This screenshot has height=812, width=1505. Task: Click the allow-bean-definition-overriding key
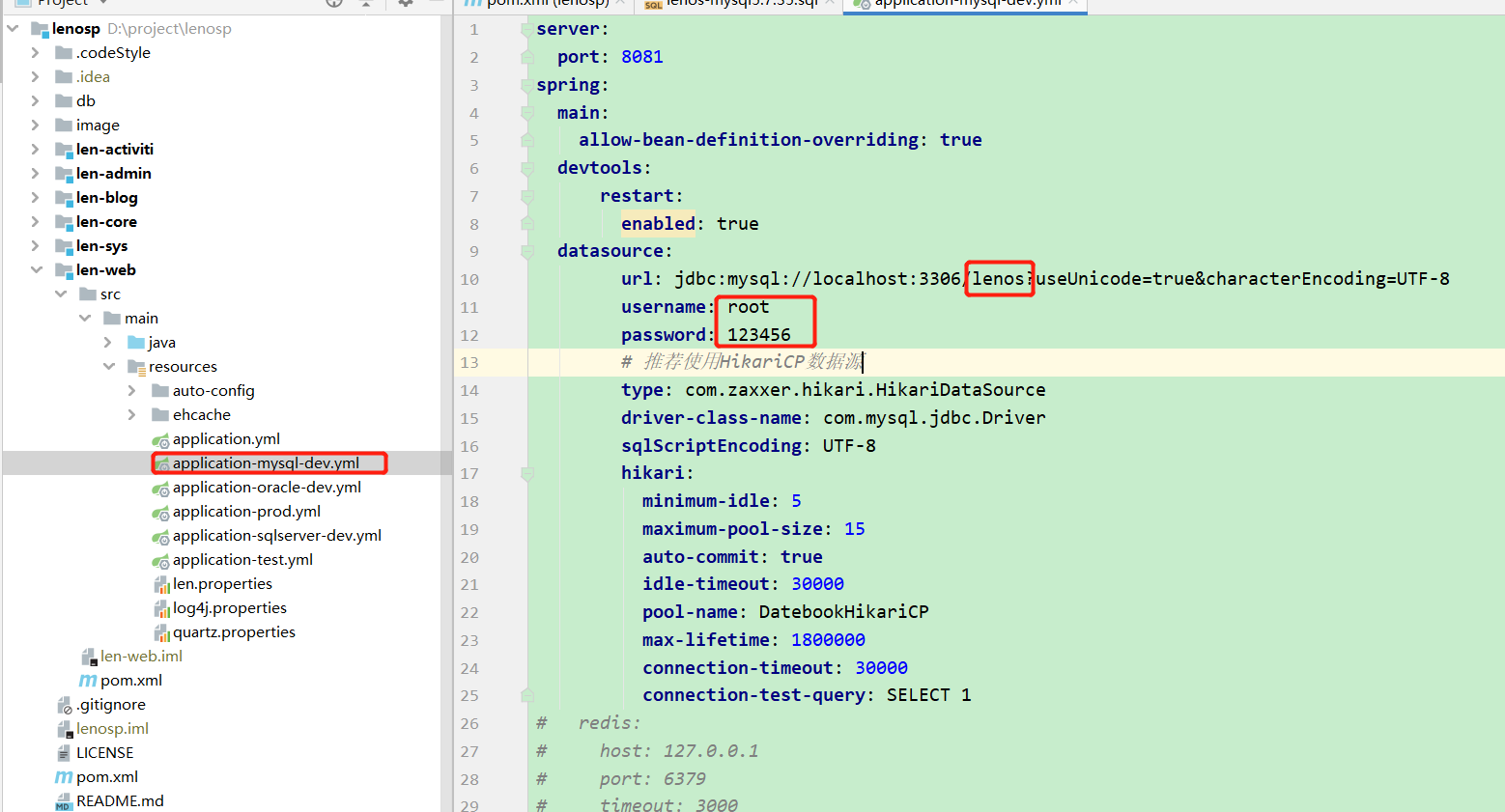749,140
